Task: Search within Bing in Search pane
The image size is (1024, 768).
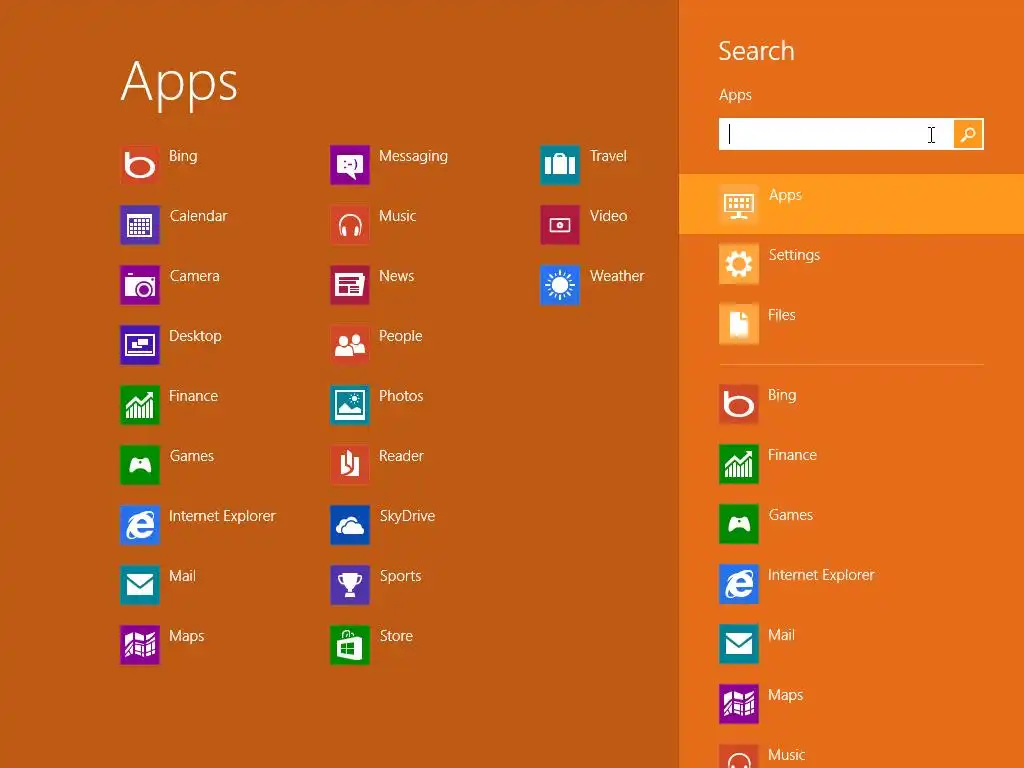Action: pos(852,404)
